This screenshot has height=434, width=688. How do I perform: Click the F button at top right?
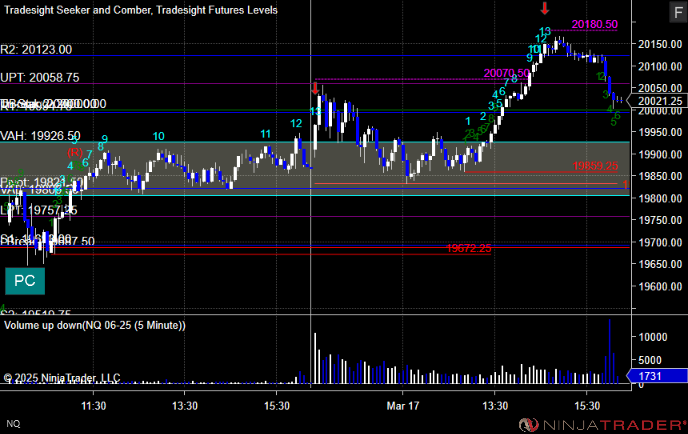[x=677, y=12]
